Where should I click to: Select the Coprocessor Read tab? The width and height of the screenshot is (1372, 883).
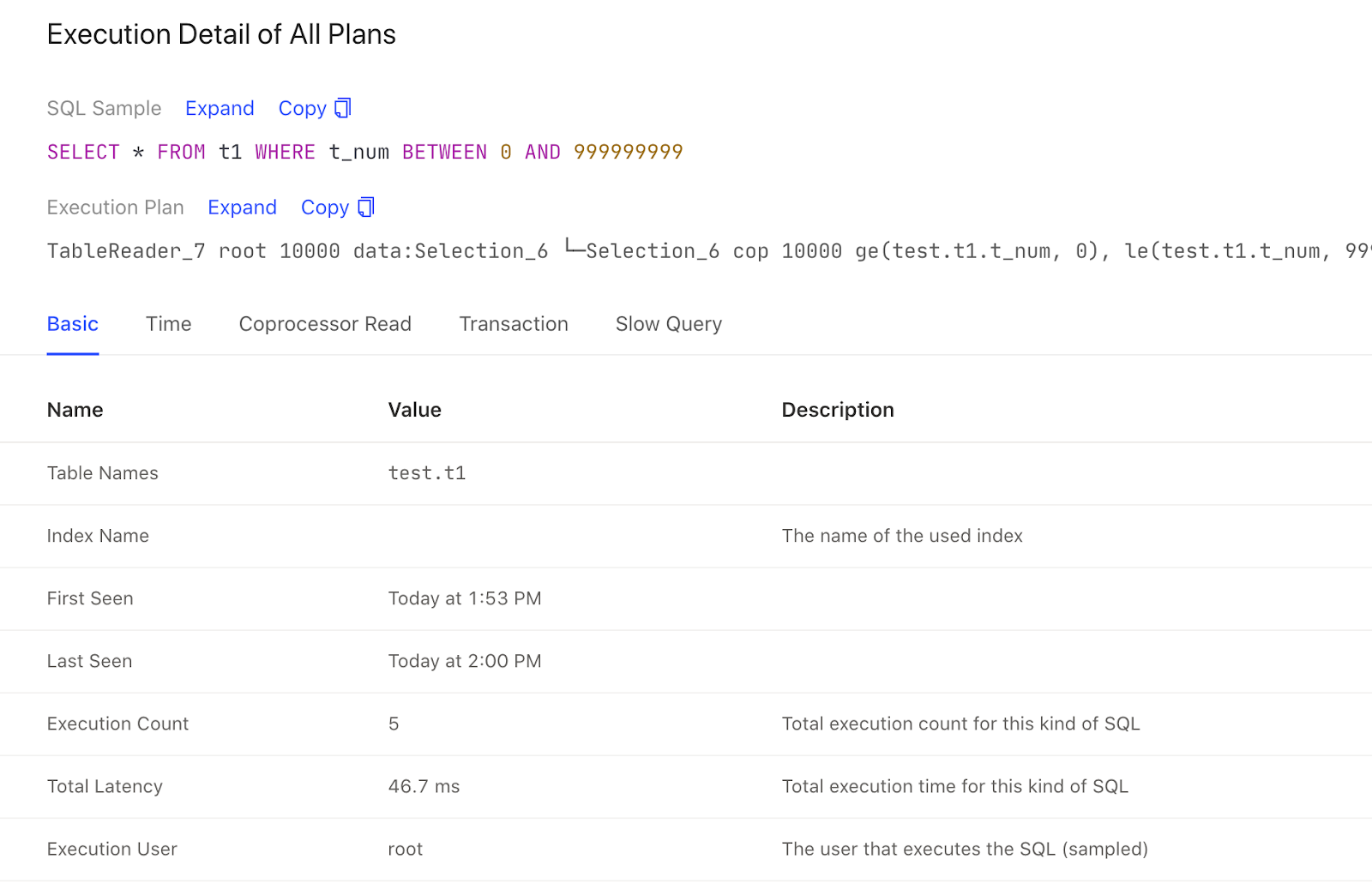[x=325, y=324]
